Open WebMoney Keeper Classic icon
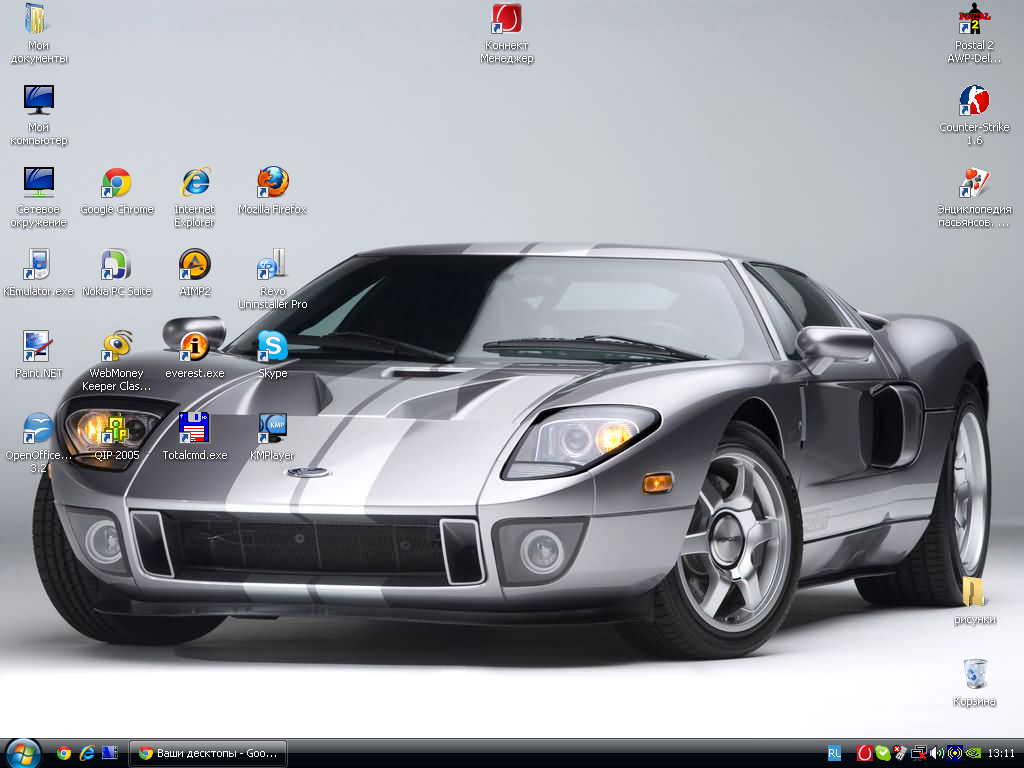Image resolution: width=1024 pixels, height=768 pixels. (117, 347)
